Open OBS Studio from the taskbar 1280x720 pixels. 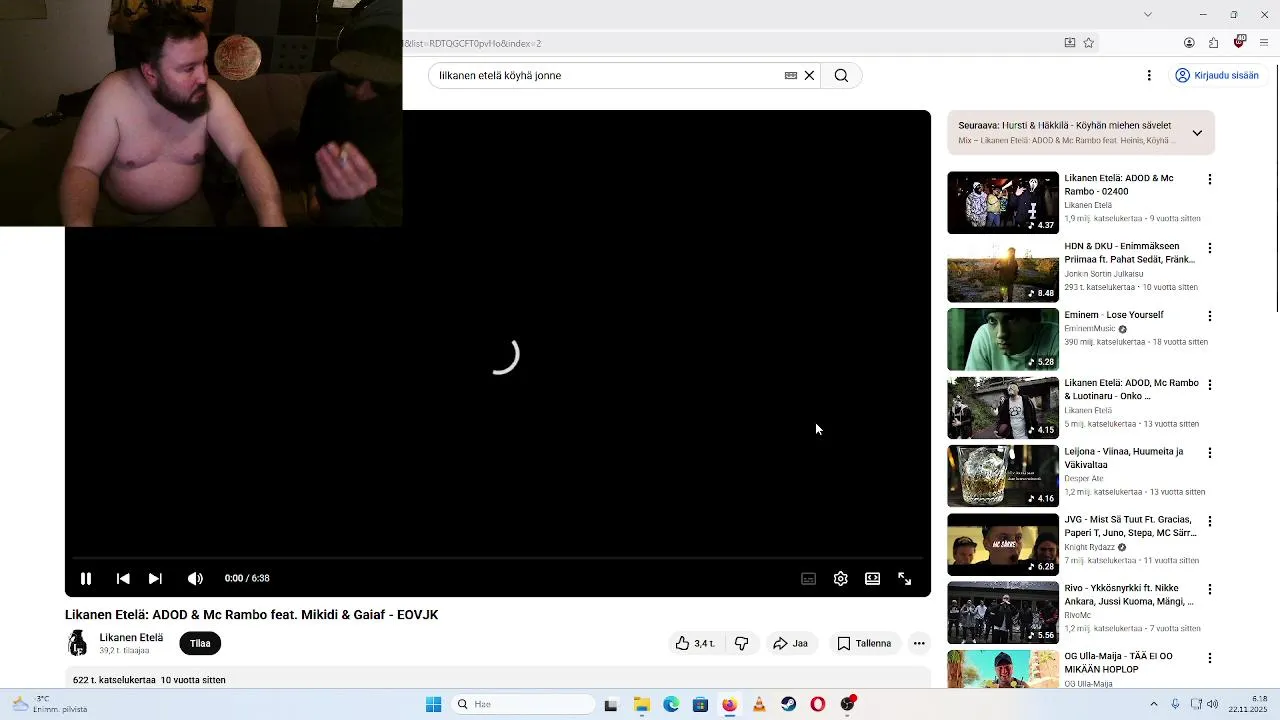click(x=848, y=704)
